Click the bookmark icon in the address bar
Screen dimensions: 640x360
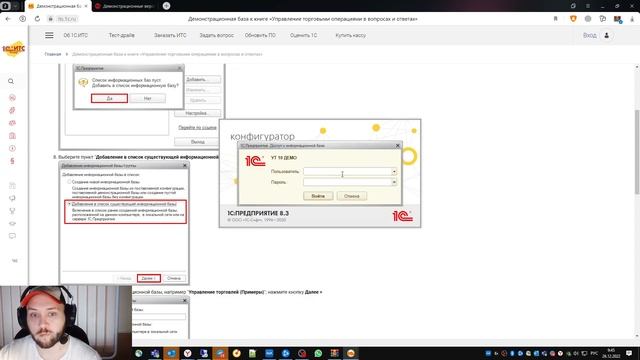556,19
